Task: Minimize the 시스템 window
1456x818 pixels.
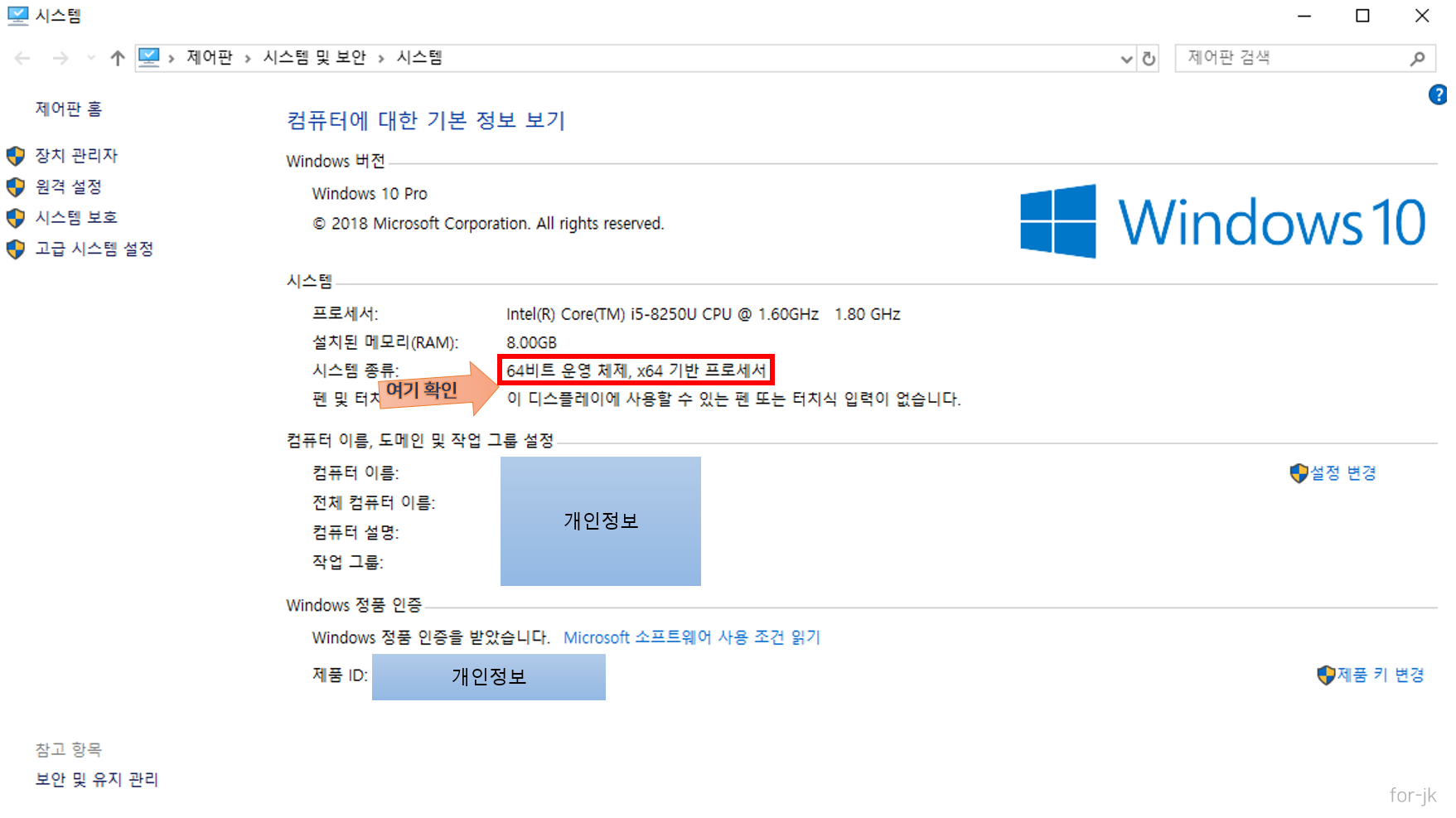Action: 1304,16
